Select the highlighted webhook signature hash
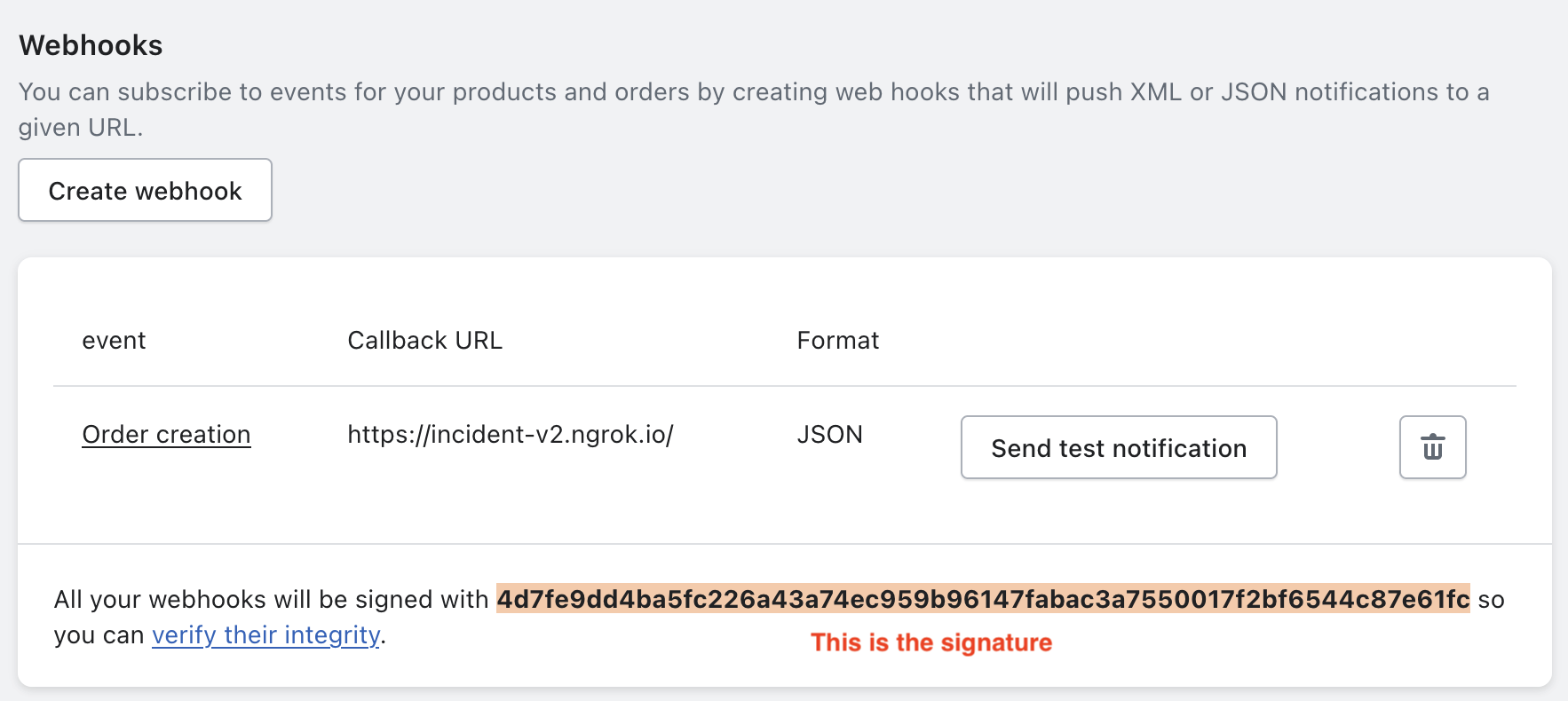Viewport: 1568px width, 701px height. pyautogui.click(x=982, y=600)
